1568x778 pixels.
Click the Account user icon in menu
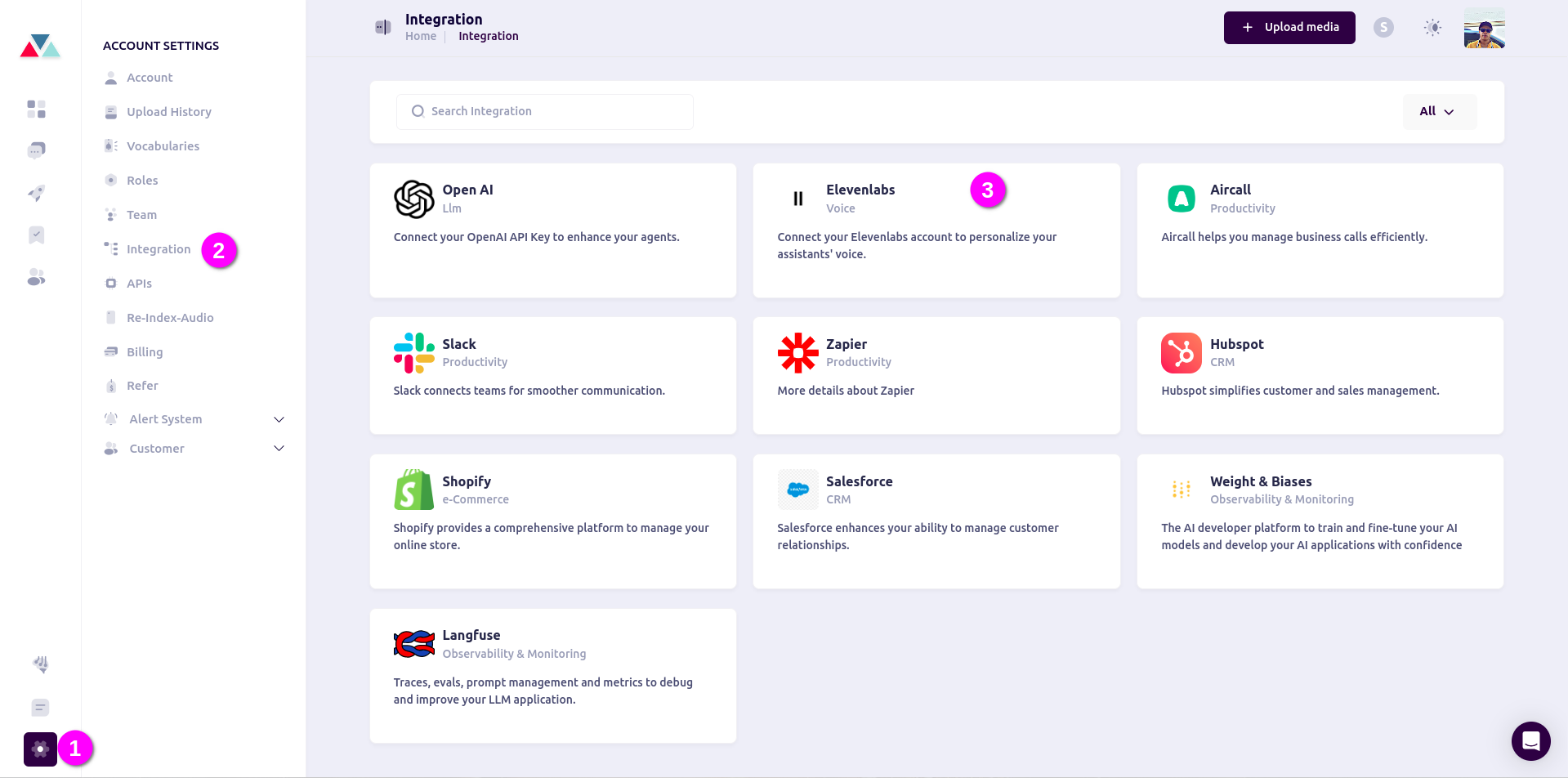coord(111,78)
